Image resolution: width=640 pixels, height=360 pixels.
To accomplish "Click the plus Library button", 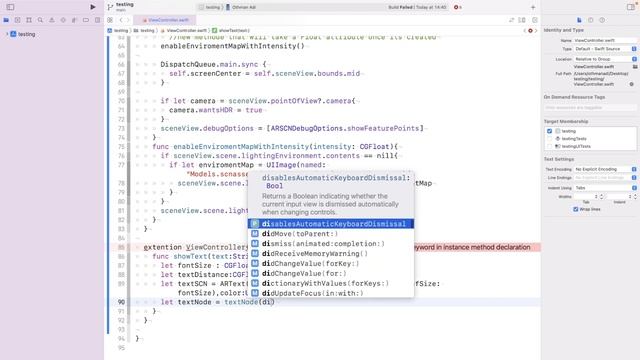I will pos(533,7).
